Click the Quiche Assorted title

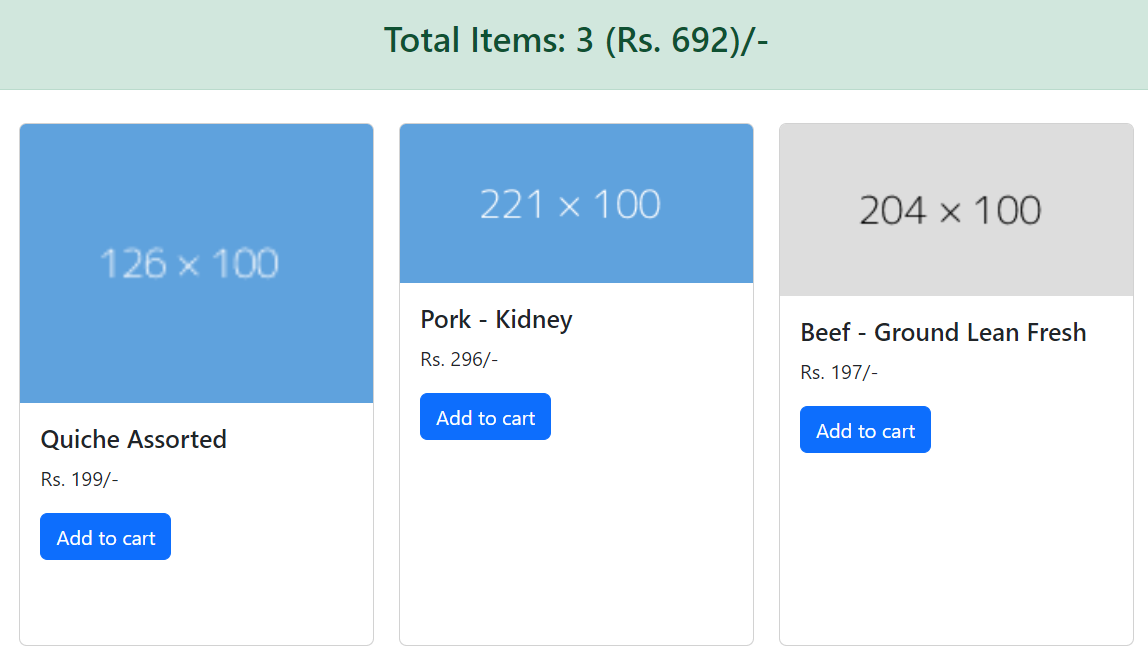click(x=134, y=439)
